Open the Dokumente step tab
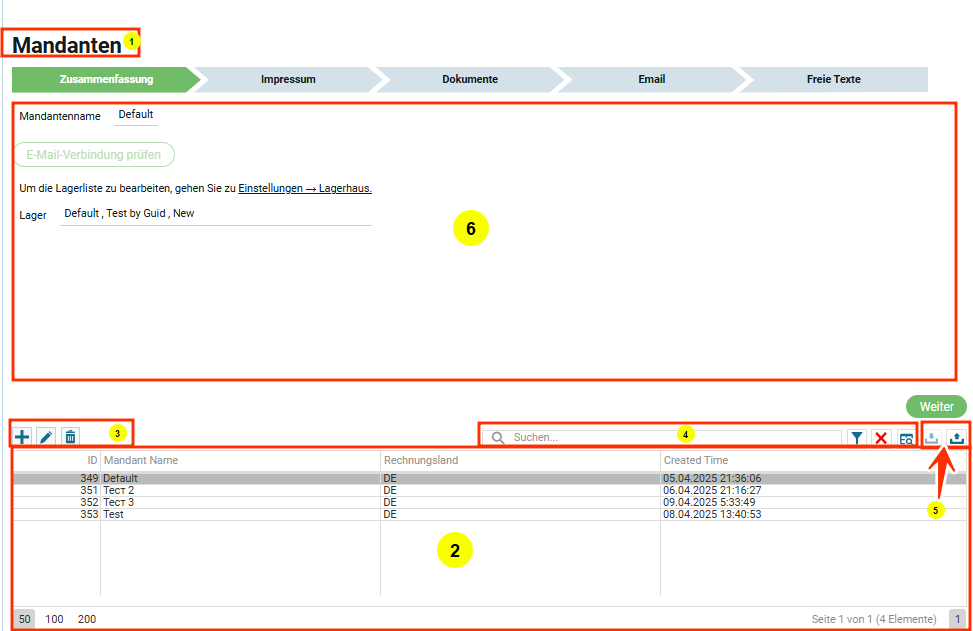The width and height of the screenshot is (973, 631). [469, 79]
